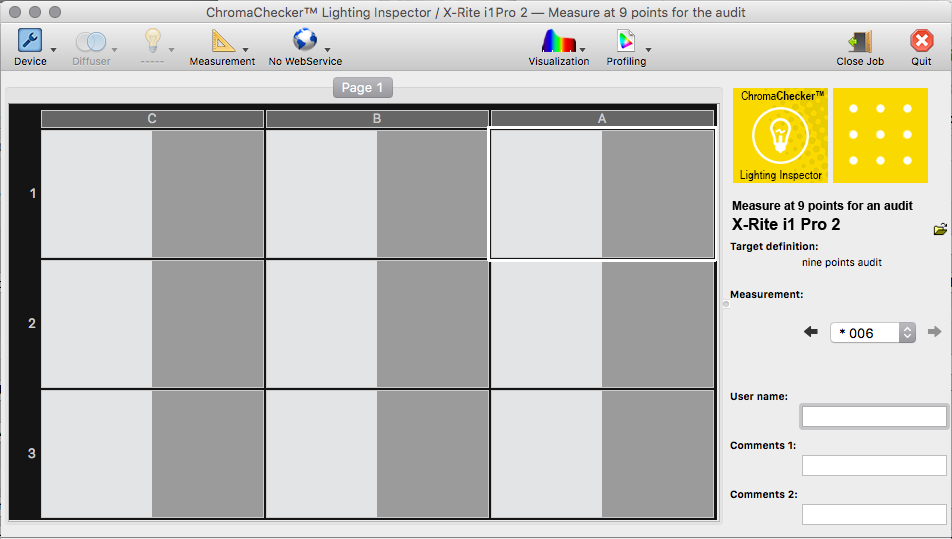This screenshot has width=952, height=539.
Task: Select column header C
Action: 152,119
